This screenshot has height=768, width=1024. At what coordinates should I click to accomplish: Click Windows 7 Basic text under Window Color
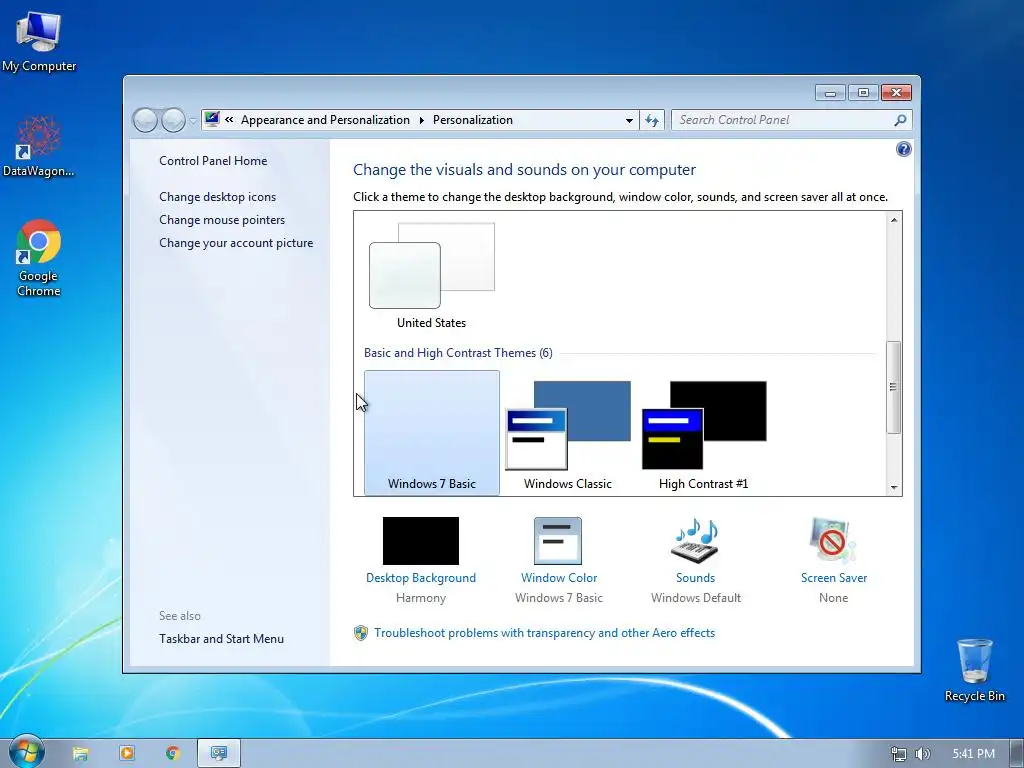(x=558, y=598)
